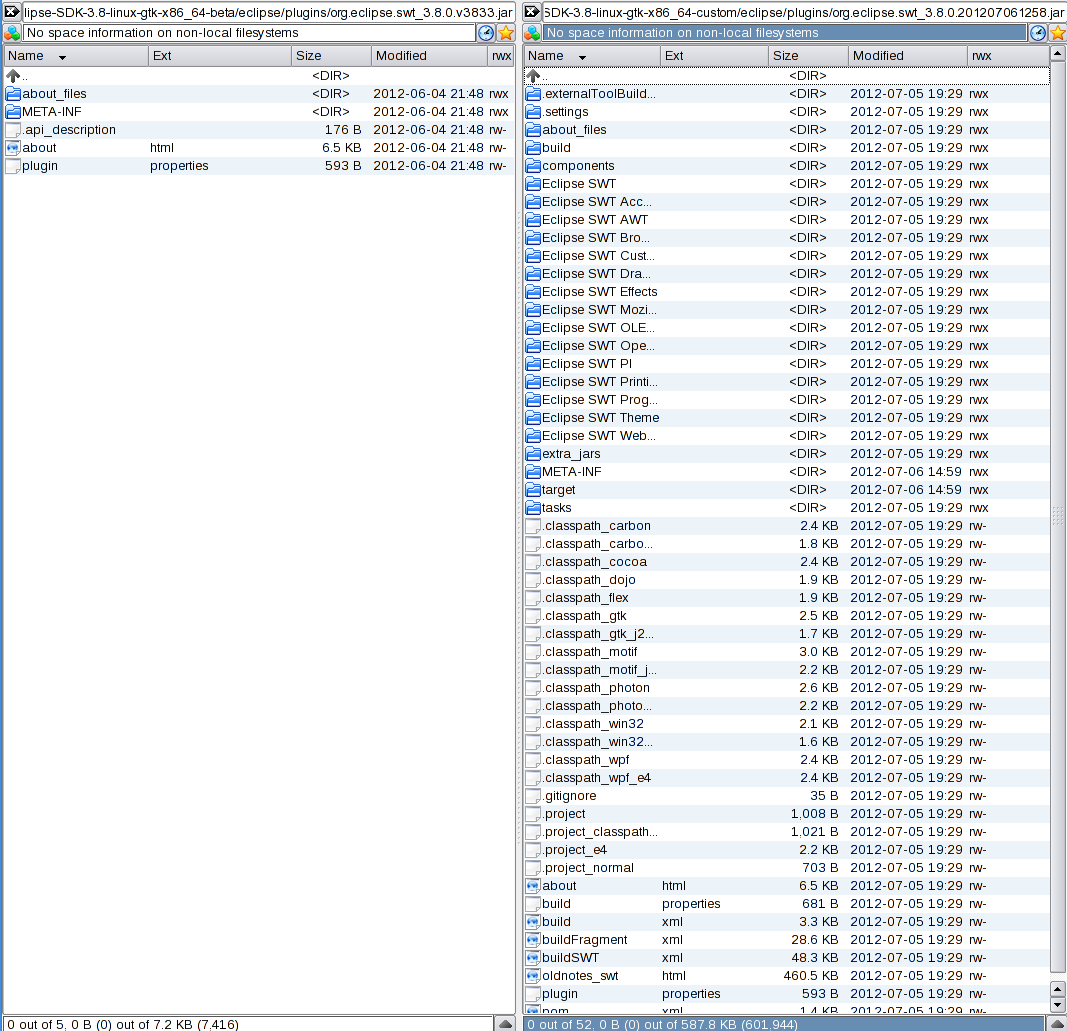Select Eclipse SWT Effects folder

(x=787, y=292)
